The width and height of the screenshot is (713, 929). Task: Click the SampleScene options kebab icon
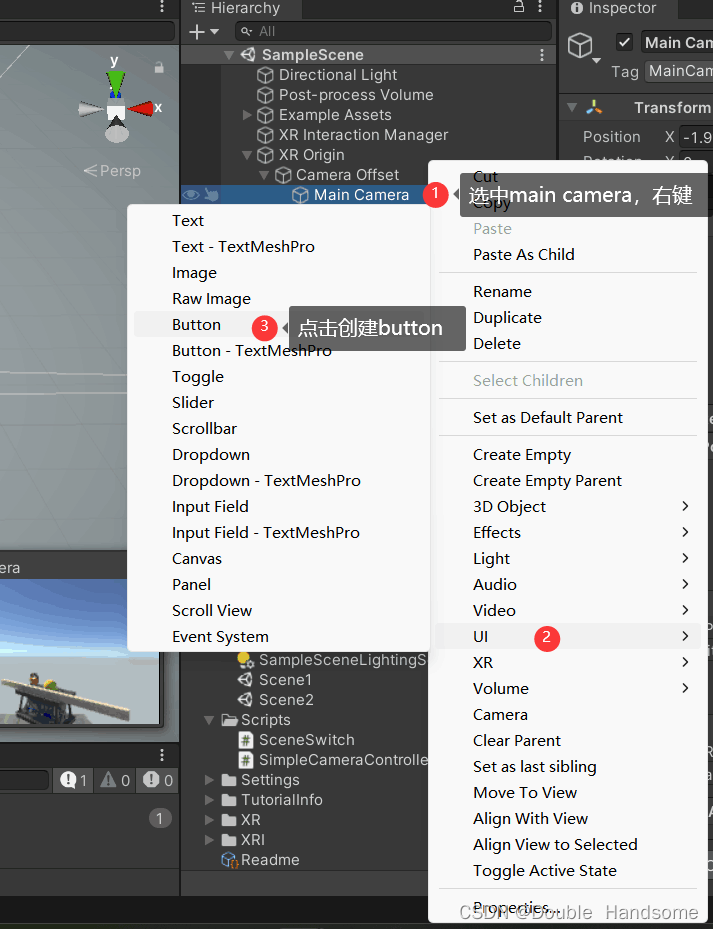click(x=542, y=55)
